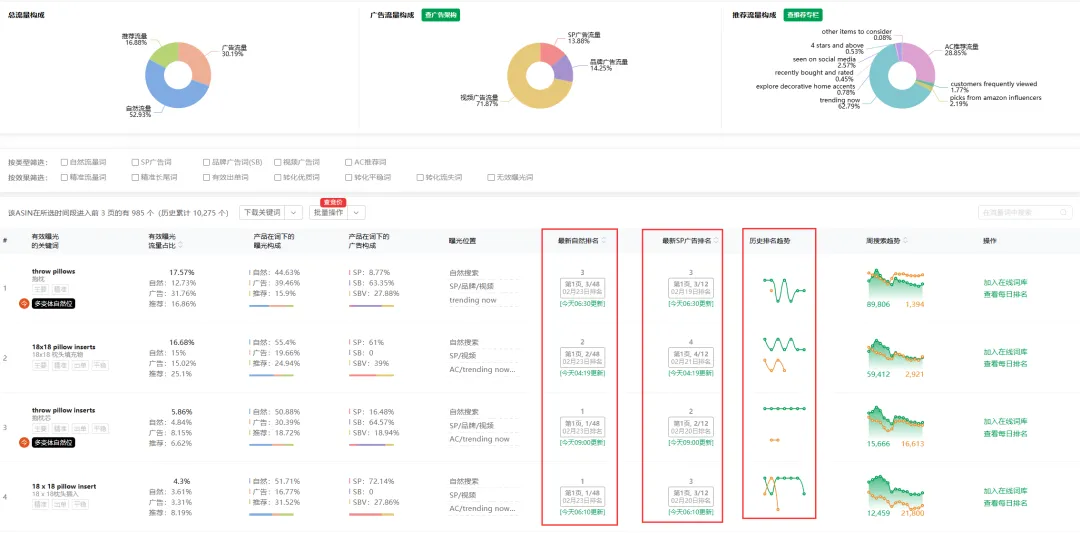
Task: Click exposure composition bar in throw pillows row
Action: point(271,306)
